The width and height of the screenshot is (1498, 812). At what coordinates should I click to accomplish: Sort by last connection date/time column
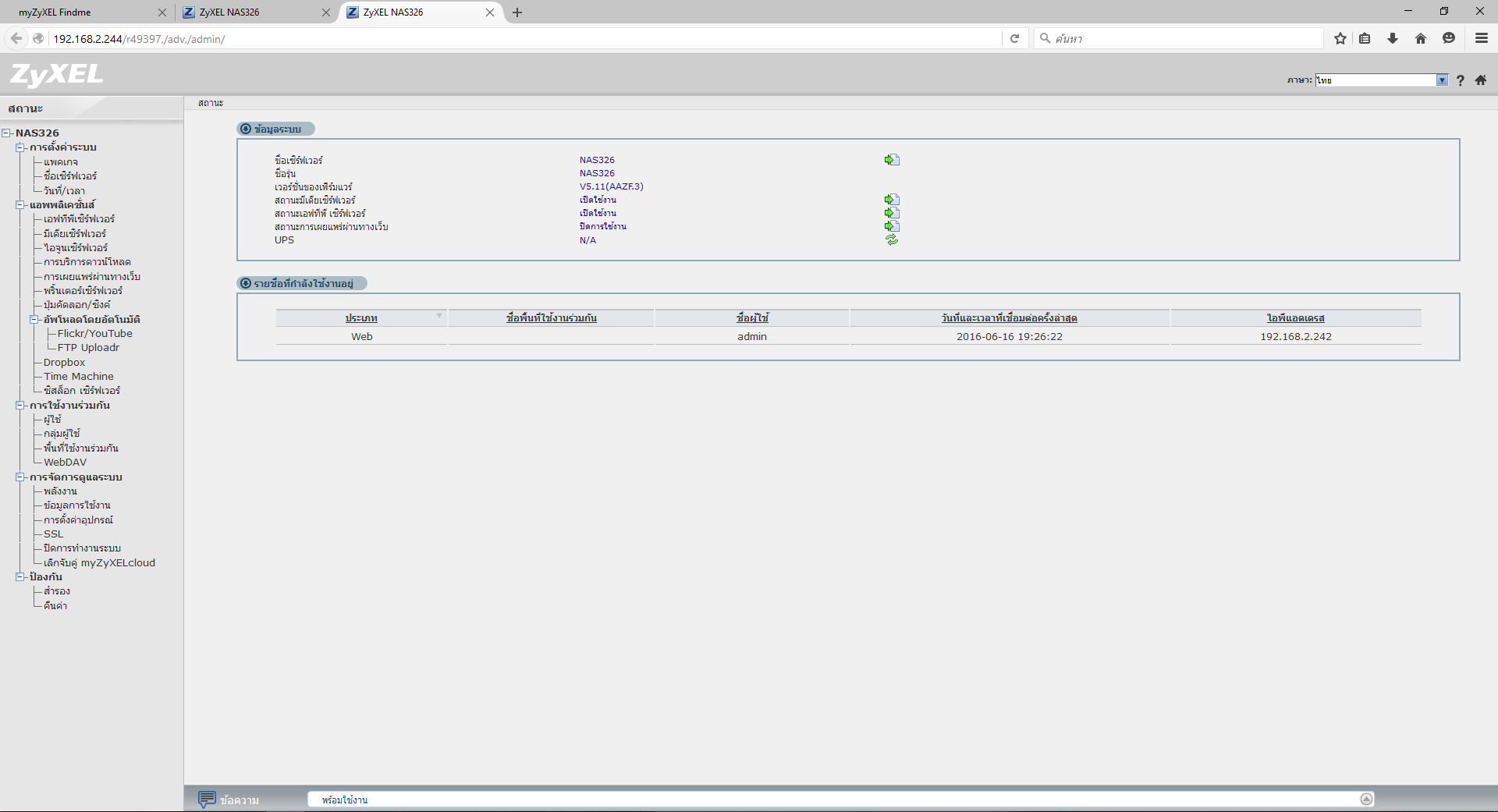[1009, 318]
